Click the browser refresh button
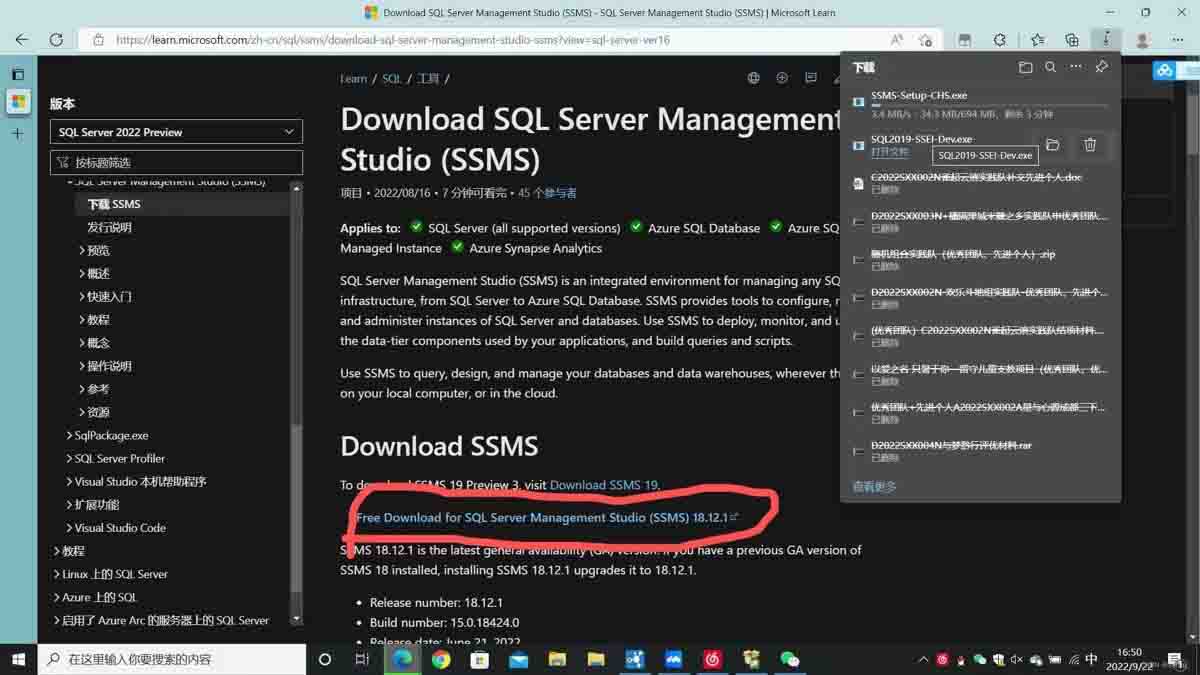The image size is (1200, 675). [56, 40]
